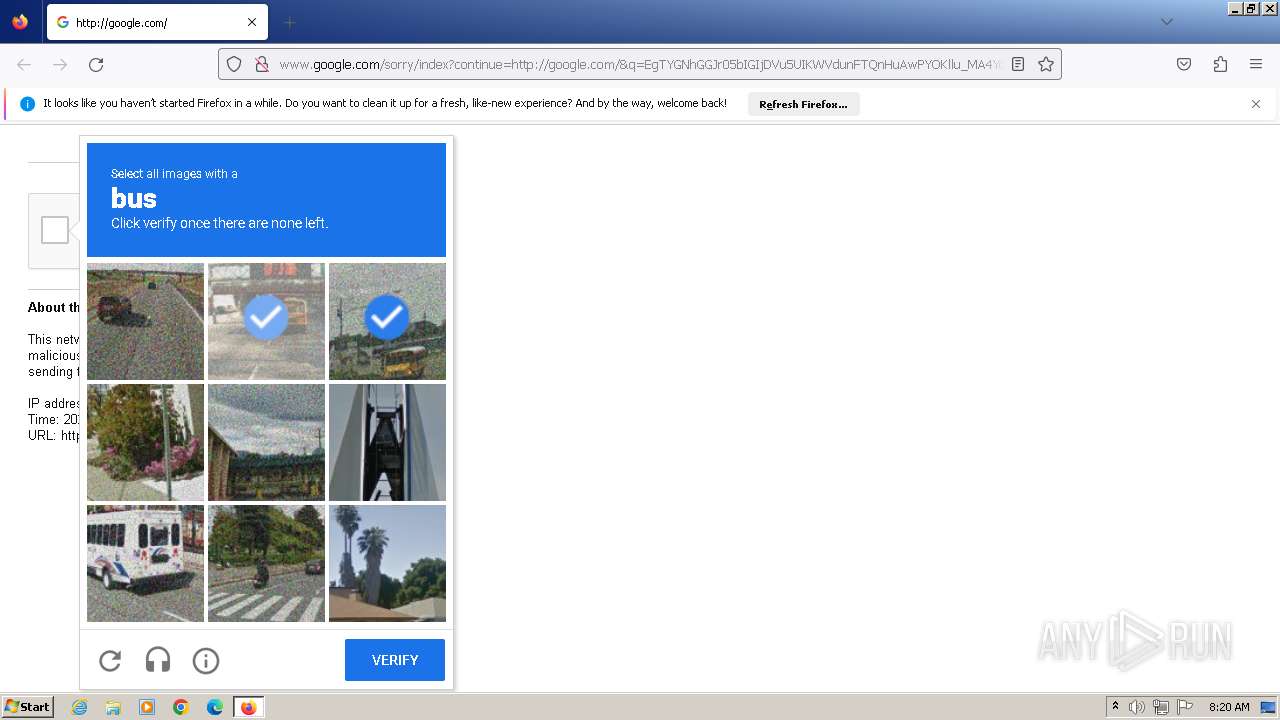
Task: Open the Windows Start menu
Action: [x=28, y=707]
